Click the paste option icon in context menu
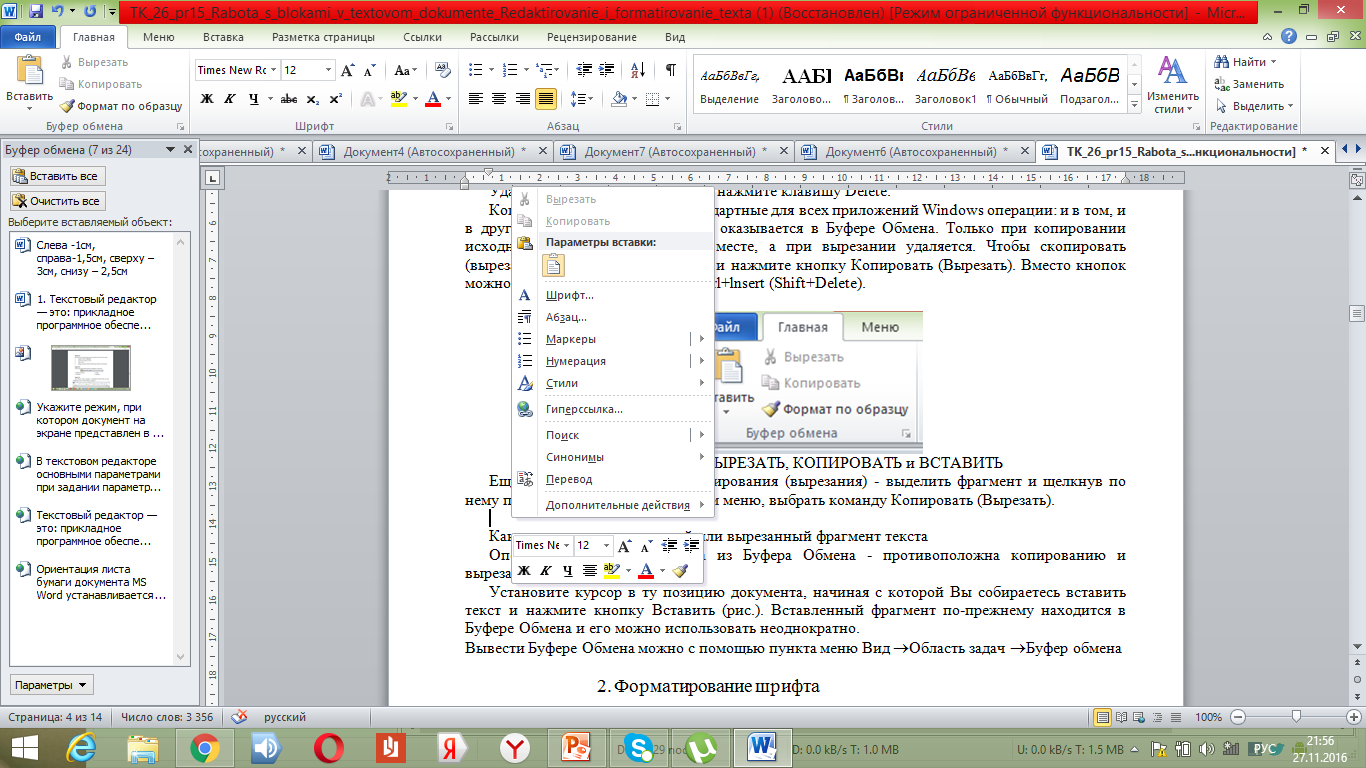The image size is (1366, 768). (x=553, y=266)
